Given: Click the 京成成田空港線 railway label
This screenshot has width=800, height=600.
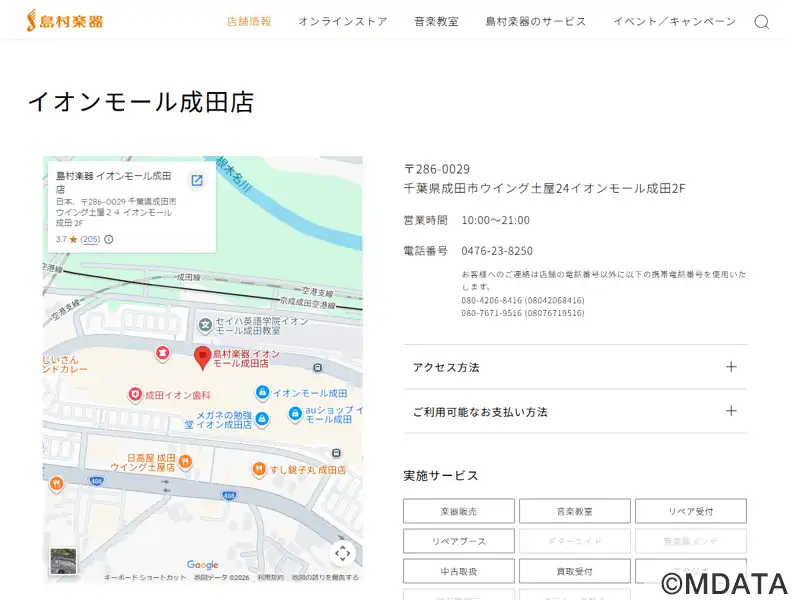Looking at the screenshot, I should tap(308, 303).
